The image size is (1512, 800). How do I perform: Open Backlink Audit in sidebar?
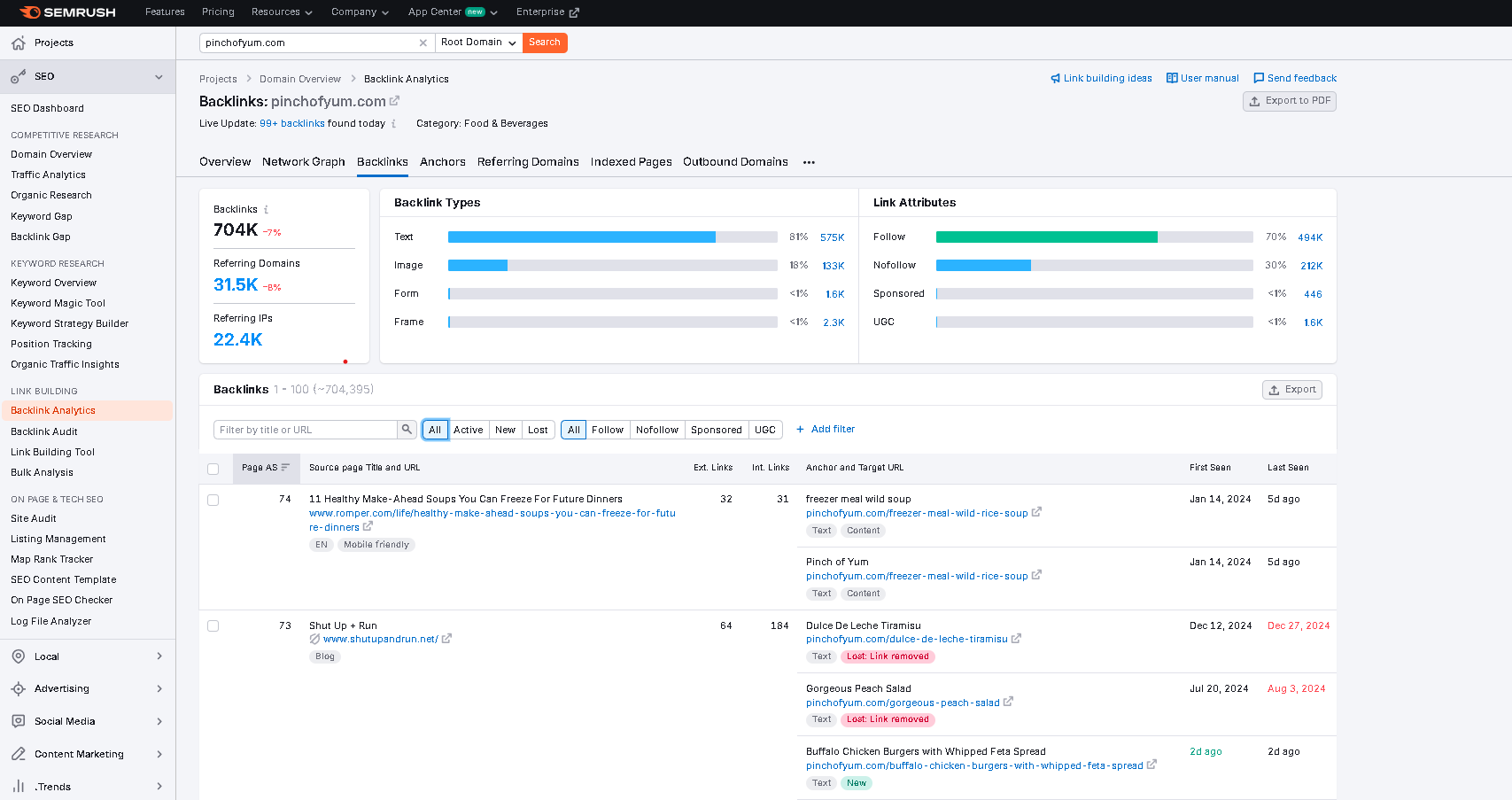pos(44,431)
